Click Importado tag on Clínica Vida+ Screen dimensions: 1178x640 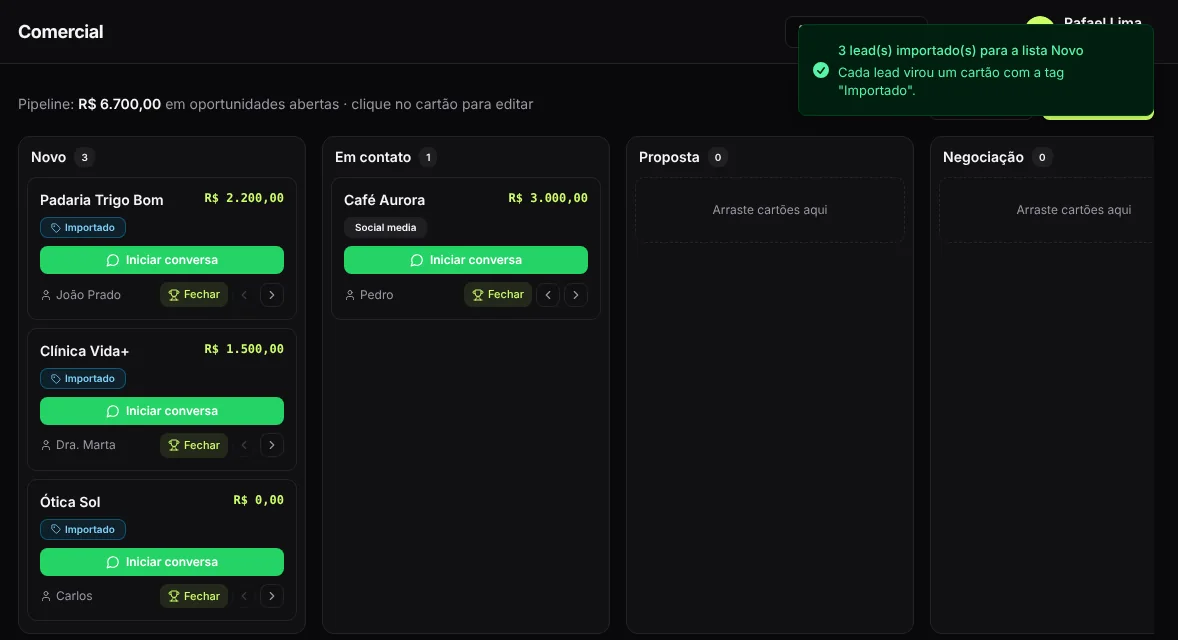(83, 379)
